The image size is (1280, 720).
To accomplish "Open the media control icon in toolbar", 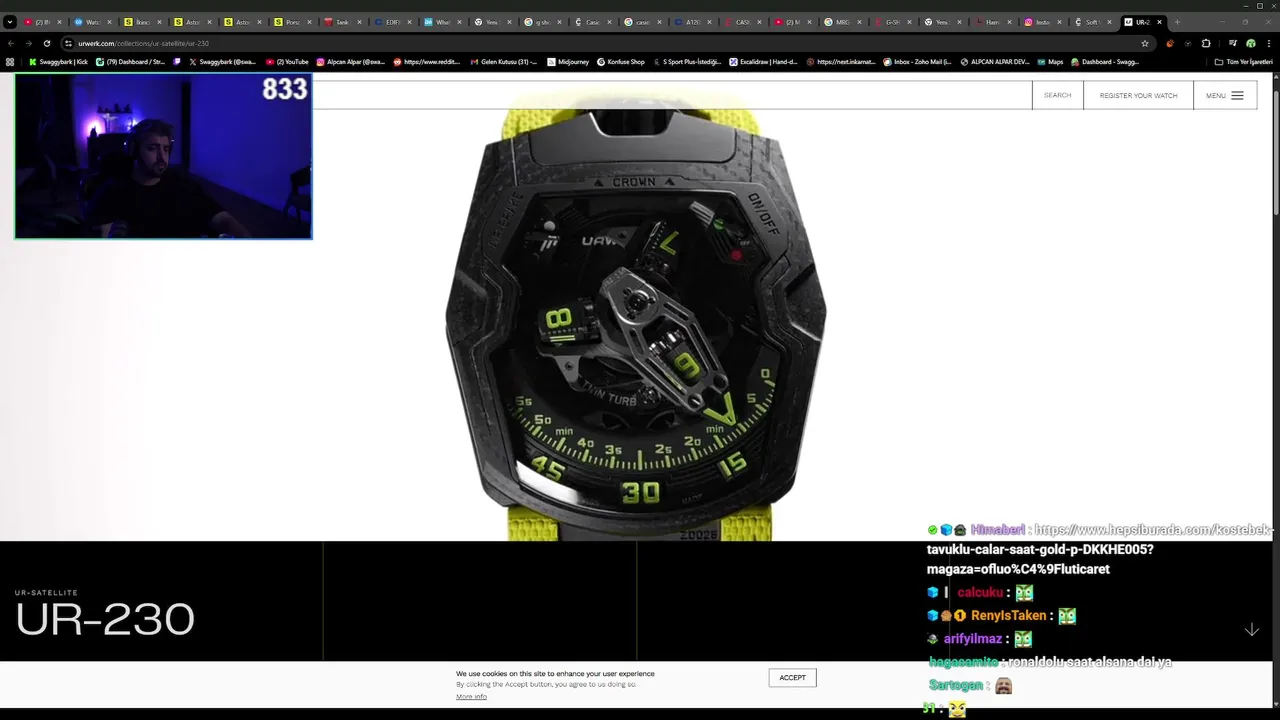I will point(1233,44).
